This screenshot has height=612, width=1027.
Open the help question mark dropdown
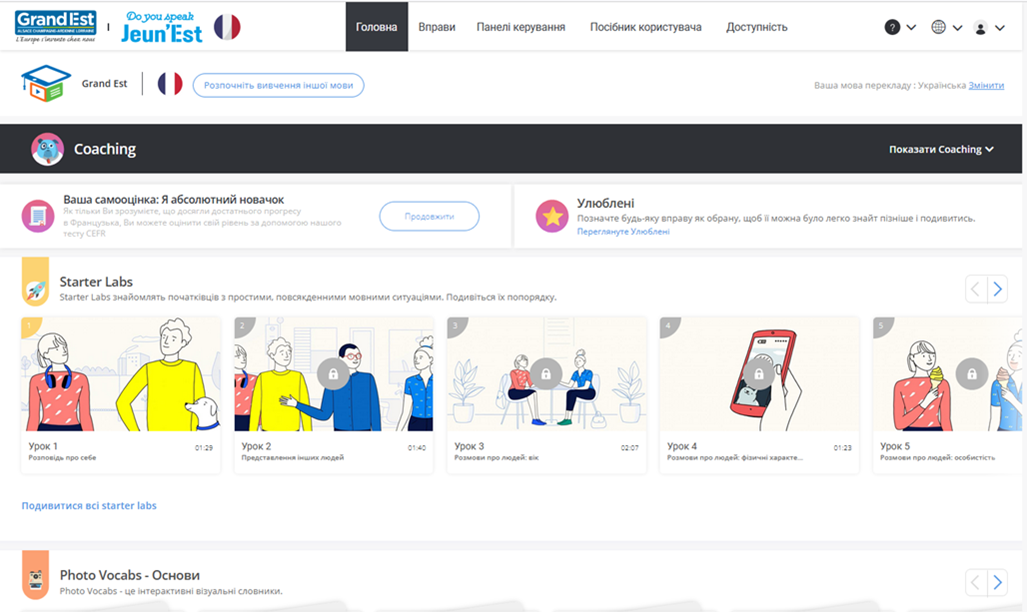click(900, 27)
